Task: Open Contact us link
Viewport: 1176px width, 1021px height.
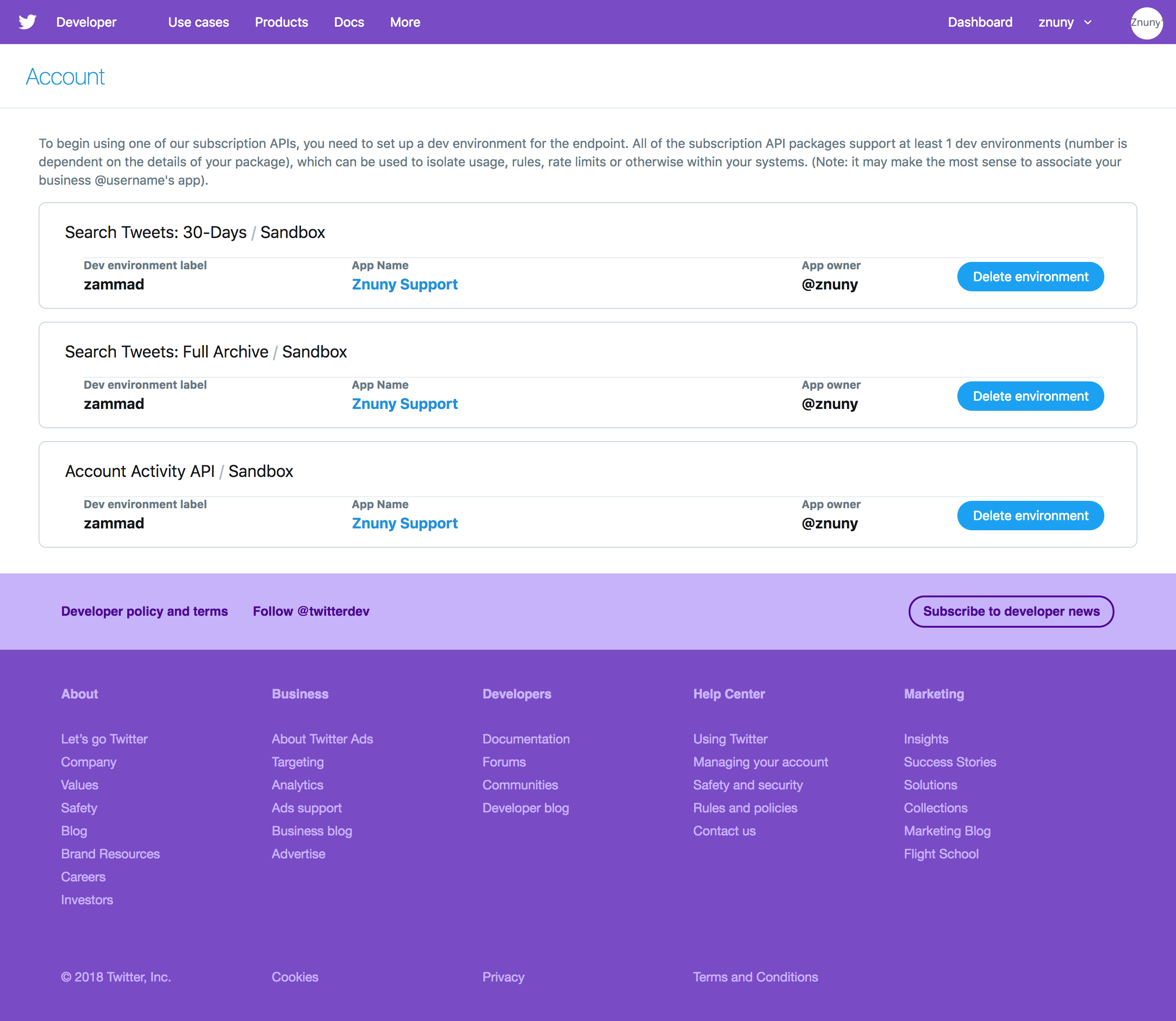Action: tap(724, 831)
